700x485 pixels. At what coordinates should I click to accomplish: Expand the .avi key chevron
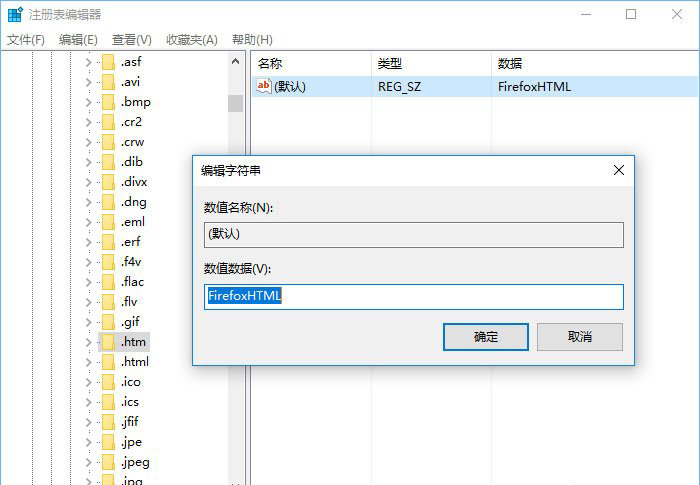click(88, 82)
